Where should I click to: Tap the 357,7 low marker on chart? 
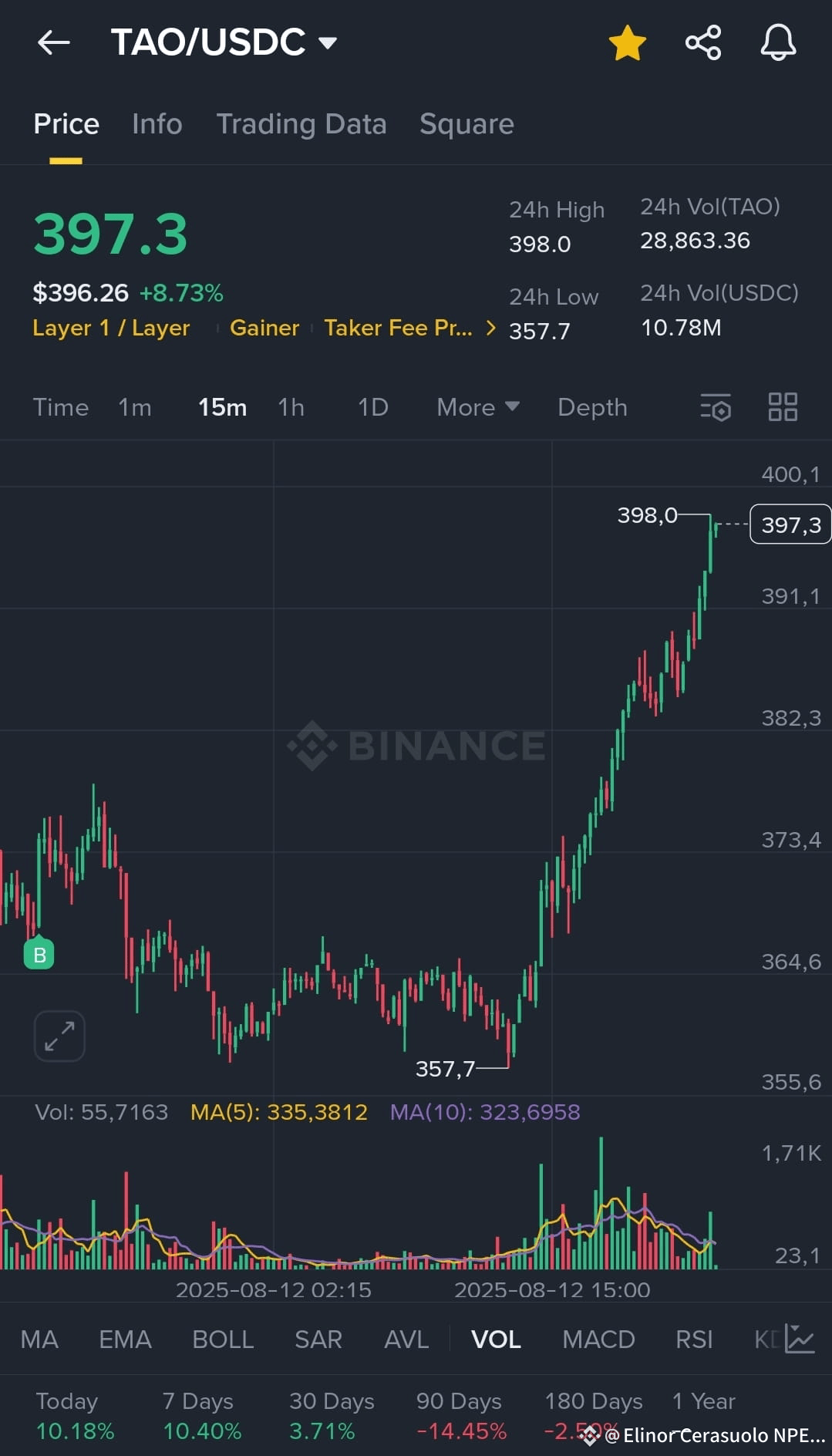[x=445, y=1069]
